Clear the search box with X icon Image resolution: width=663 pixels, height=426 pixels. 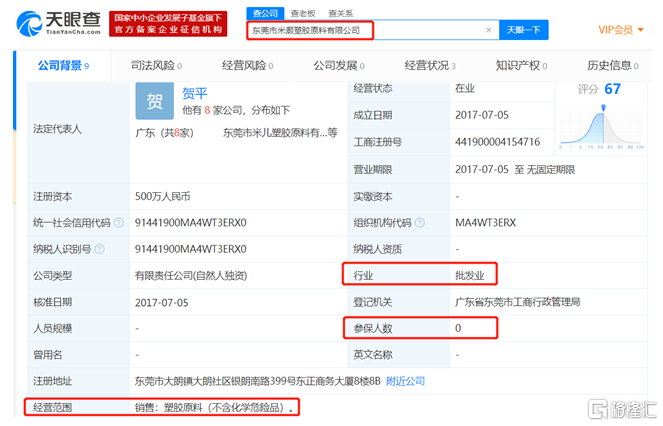[x=488, y=30]
